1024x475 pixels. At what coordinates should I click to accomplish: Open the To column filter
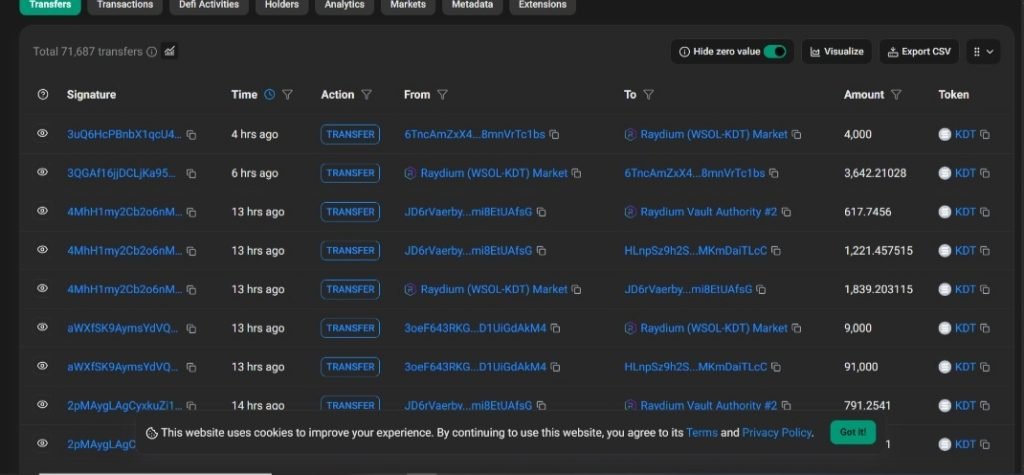pyautogui.click(x=648, y=95)
